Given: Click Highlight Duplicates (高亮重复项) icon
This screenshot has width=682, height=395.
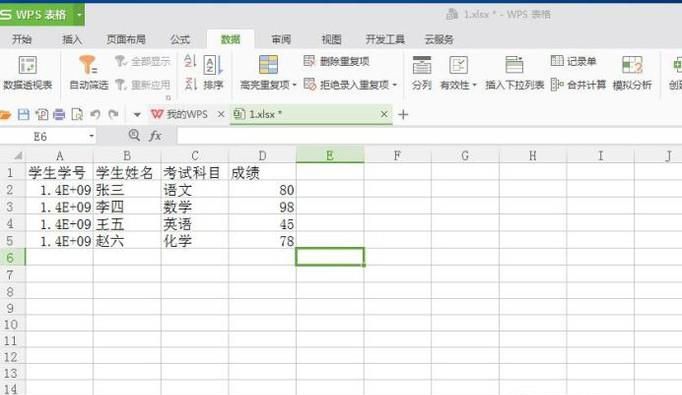Looking at the screenshot, I should click(268, 65).
